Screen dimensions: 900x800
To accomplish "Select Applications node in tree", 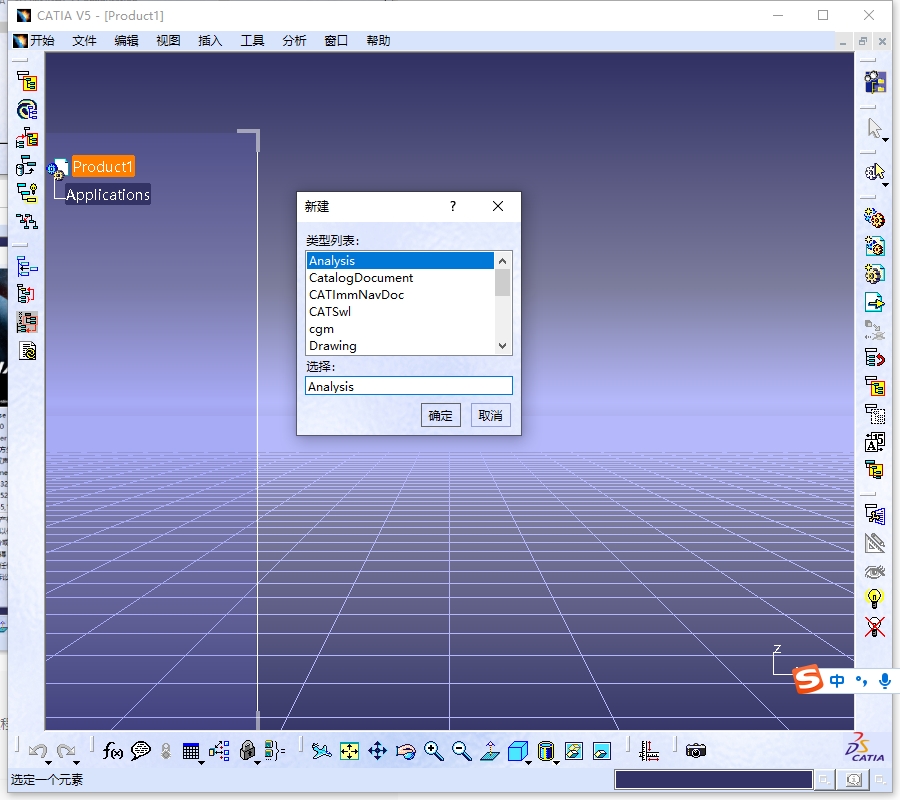I will pos(108,195).
